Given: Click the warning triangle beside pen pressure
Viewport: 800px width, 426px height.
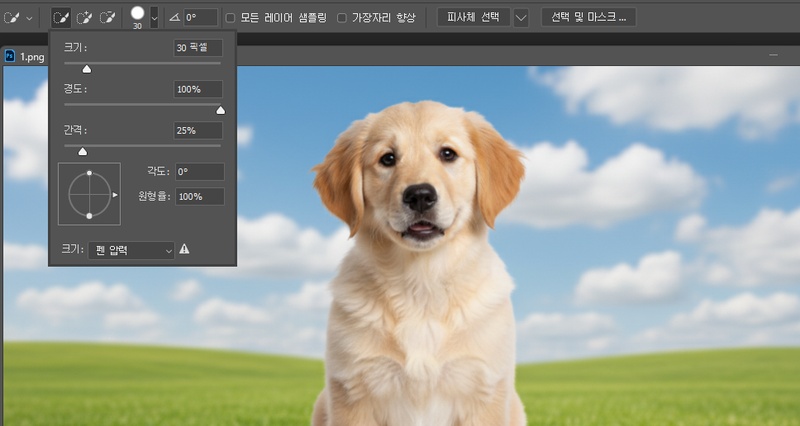Looking at the screenshot, I should [185, 250].
